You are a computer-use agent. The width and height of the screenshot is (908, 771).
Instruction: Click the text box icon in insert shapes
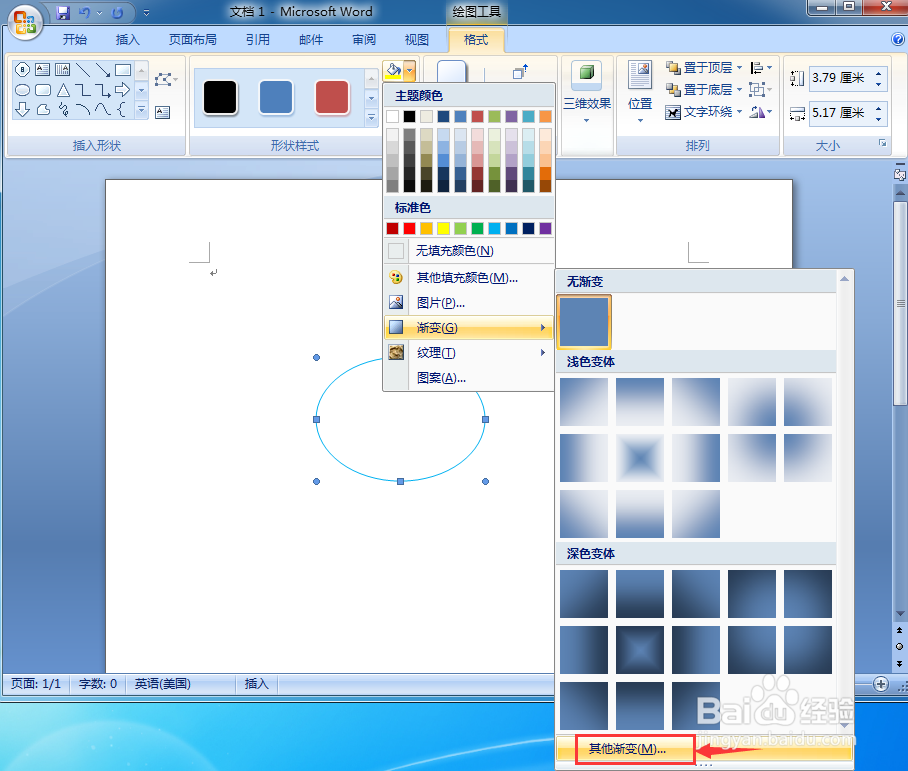pyautogui.click(x=163, y=112)
